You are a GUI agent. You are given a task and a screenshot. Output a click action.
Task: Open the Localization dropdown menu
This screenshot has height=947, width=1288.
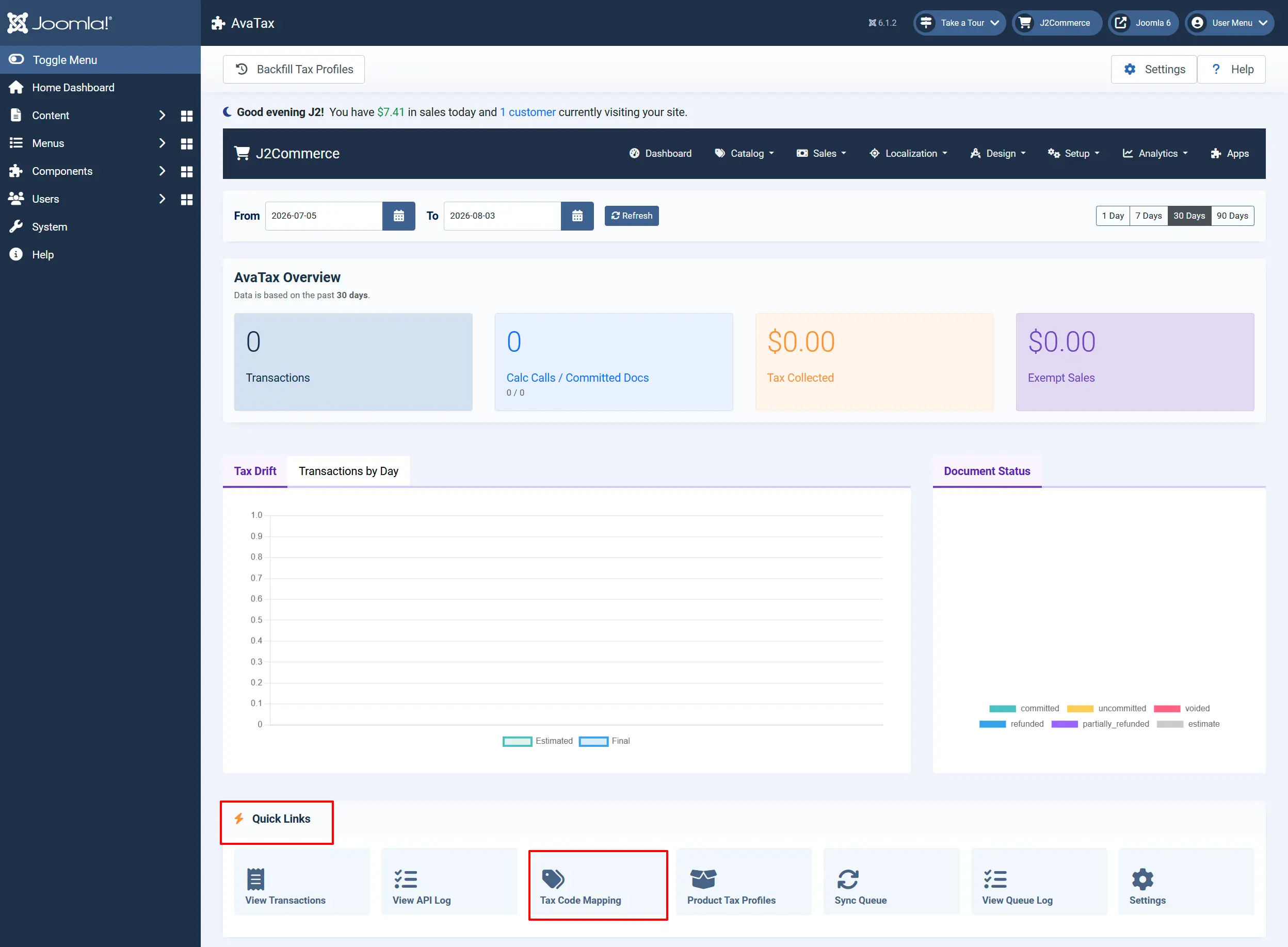(908, 154)
